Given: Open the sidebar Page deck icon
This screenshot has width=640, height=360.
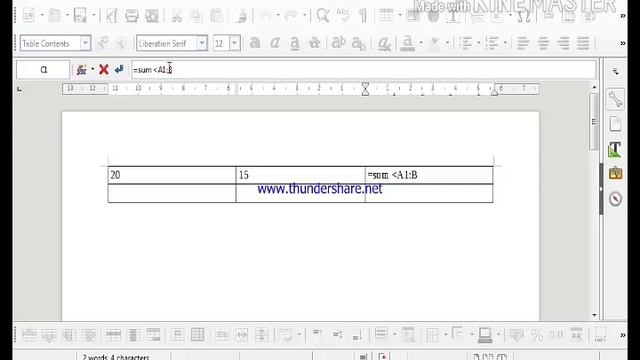Looking at the screenshot, I should click(x=615, y=124).
